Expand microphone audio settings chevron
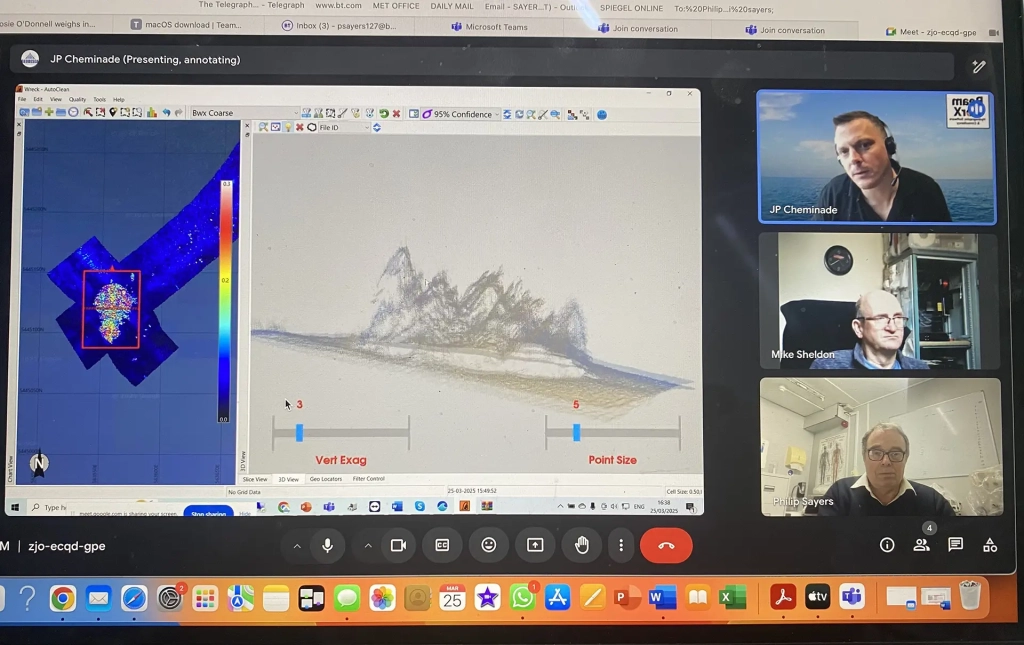This screenshot has height=645, width=1024. pyautogui.click(x=296, y=545)
